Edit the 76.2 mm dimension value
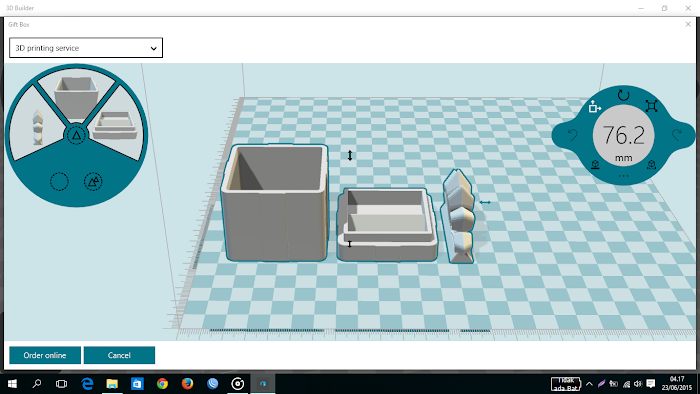This screenshot has width=700, height=394. point(623,136)
